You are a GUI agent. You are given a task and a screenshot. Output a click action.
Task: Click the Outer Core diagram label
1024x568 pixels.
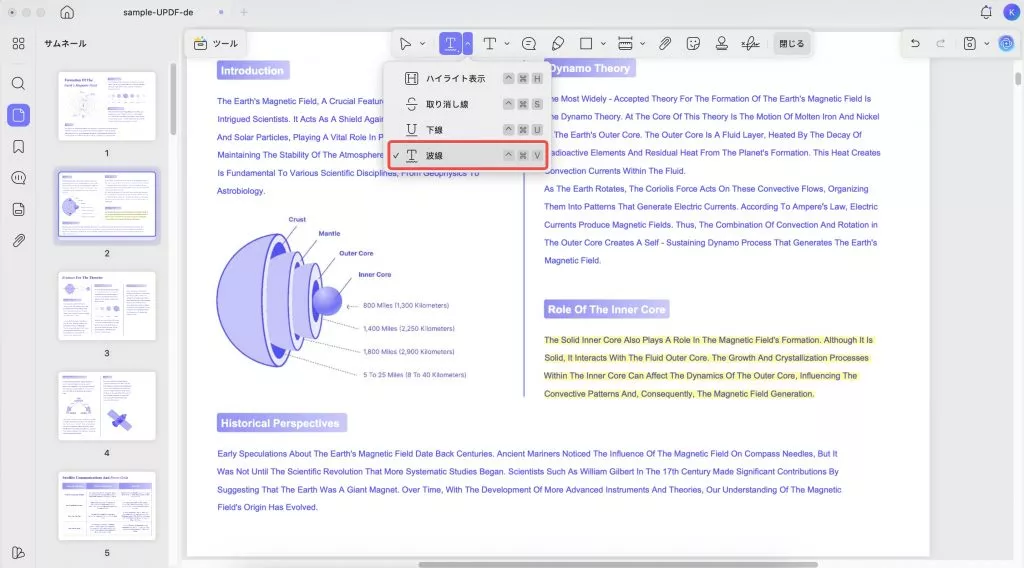356,253
